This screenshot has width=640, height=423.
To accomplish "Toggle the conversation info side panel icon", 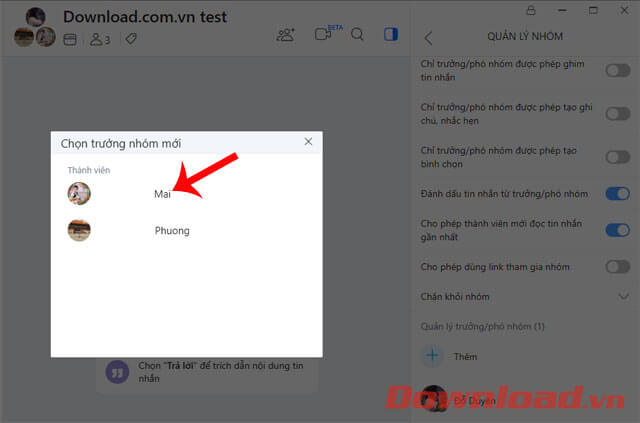I will tap(391, 34).
